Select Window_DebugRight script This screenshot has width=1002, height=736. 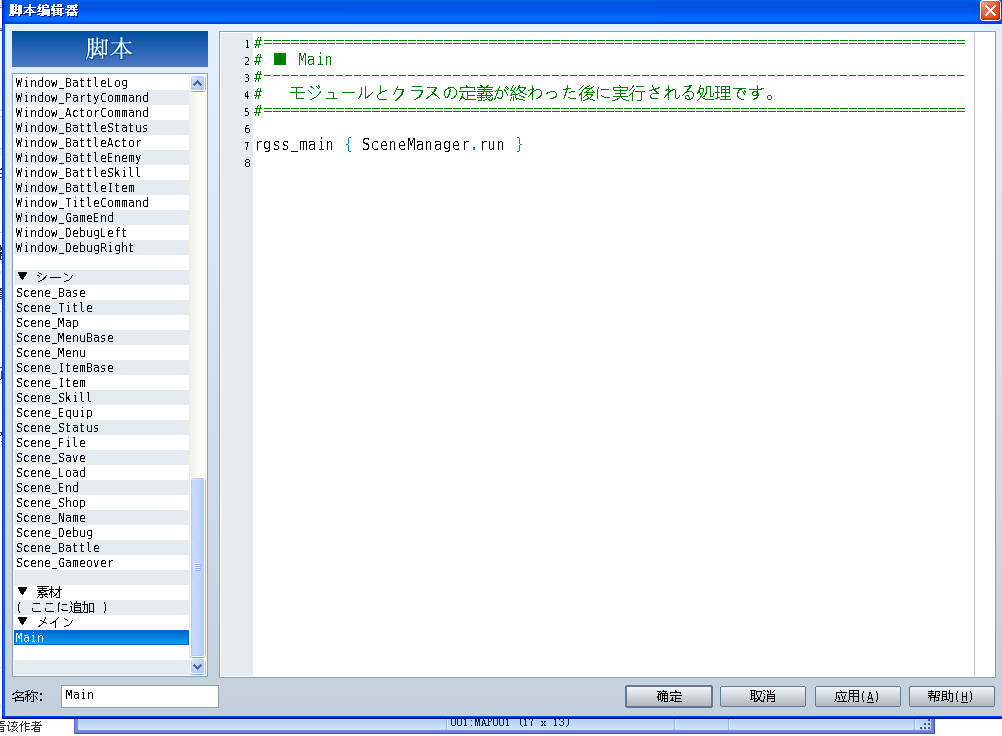pyautogui.click(x=101, y=248)
